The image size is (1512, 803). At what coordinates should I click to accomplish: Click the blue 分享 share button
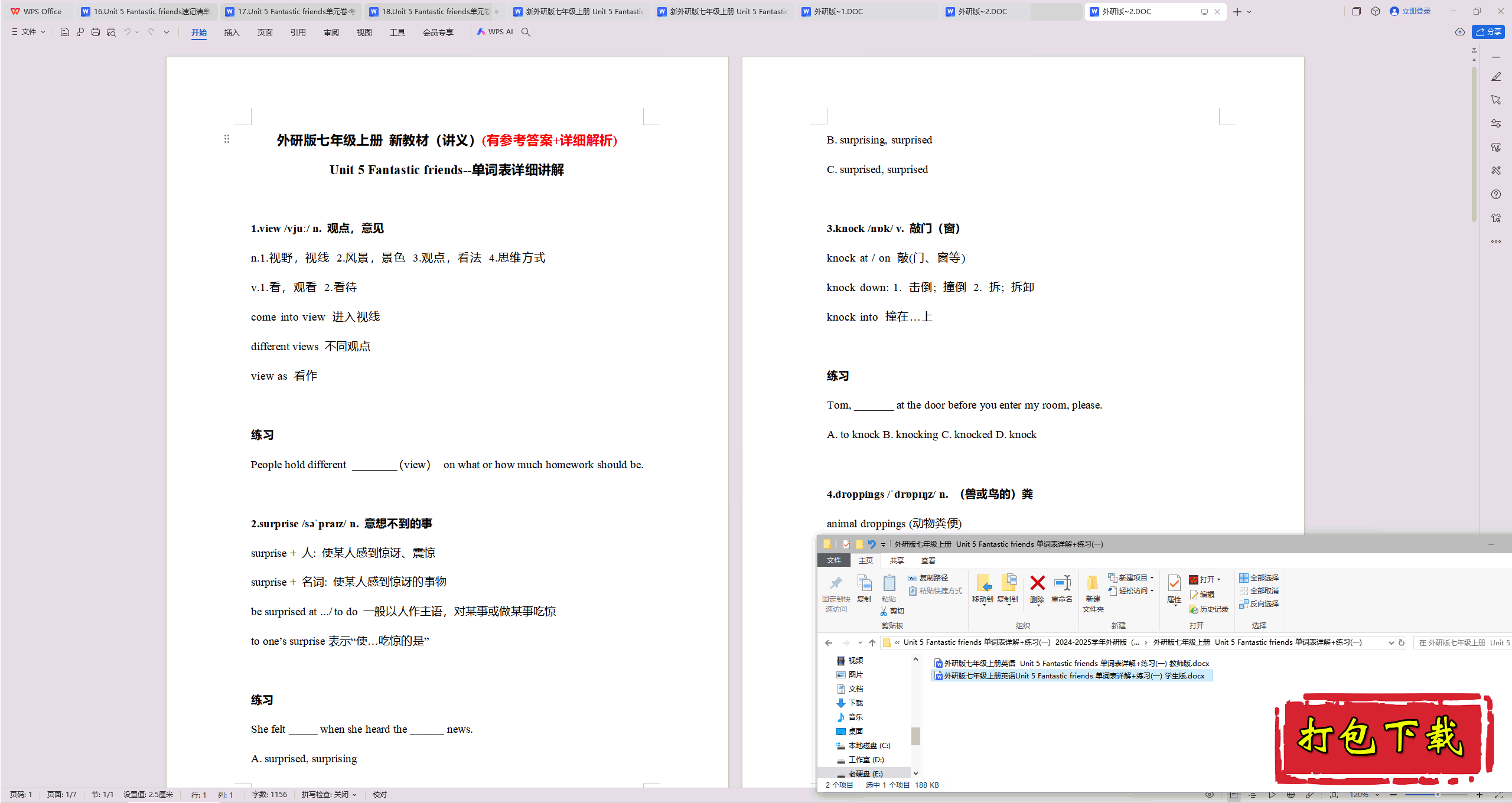[1488, 32]
